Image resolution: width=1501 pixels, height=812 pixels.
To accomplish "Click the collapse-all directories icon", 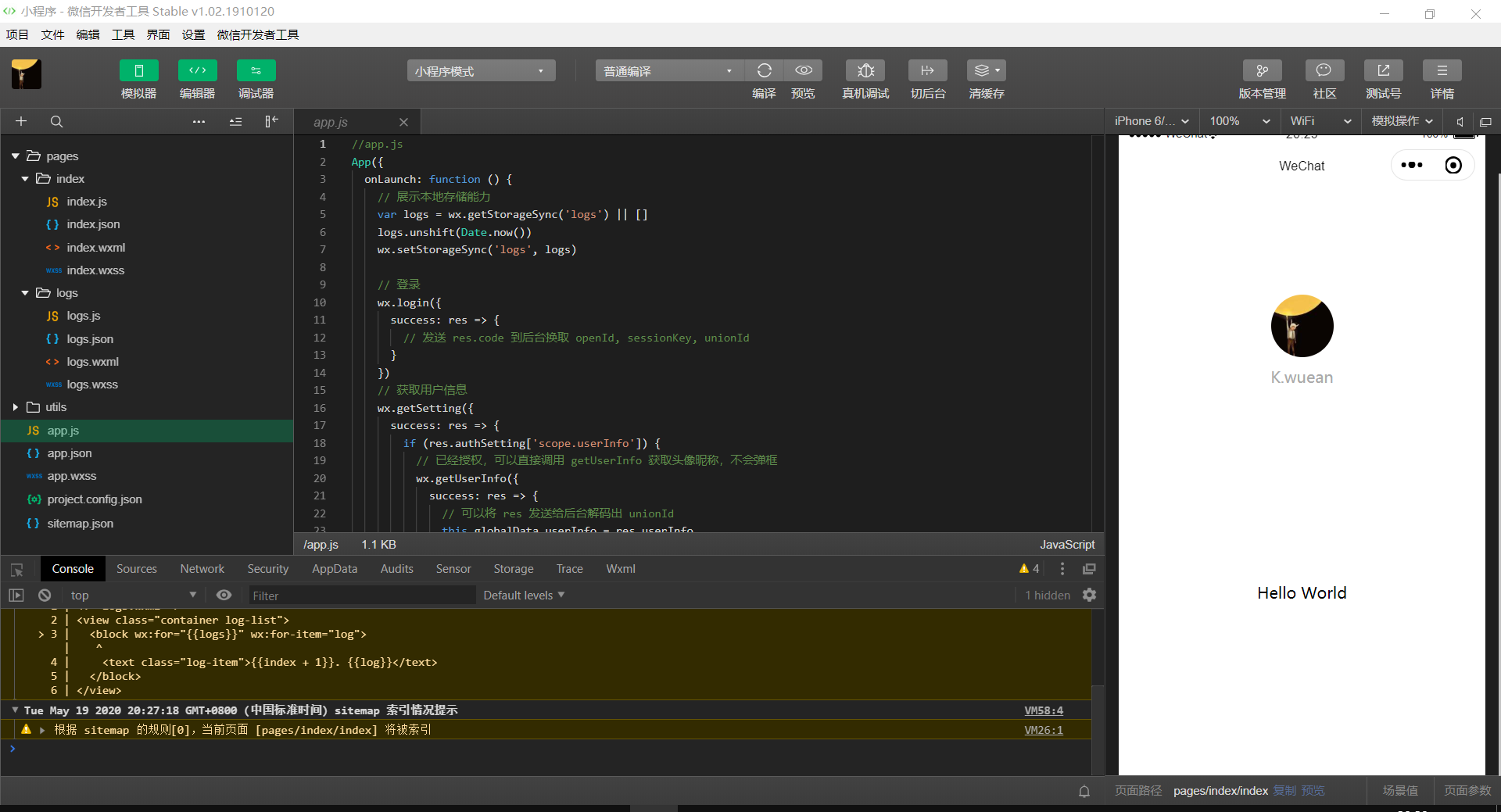I will pos(235,121).
